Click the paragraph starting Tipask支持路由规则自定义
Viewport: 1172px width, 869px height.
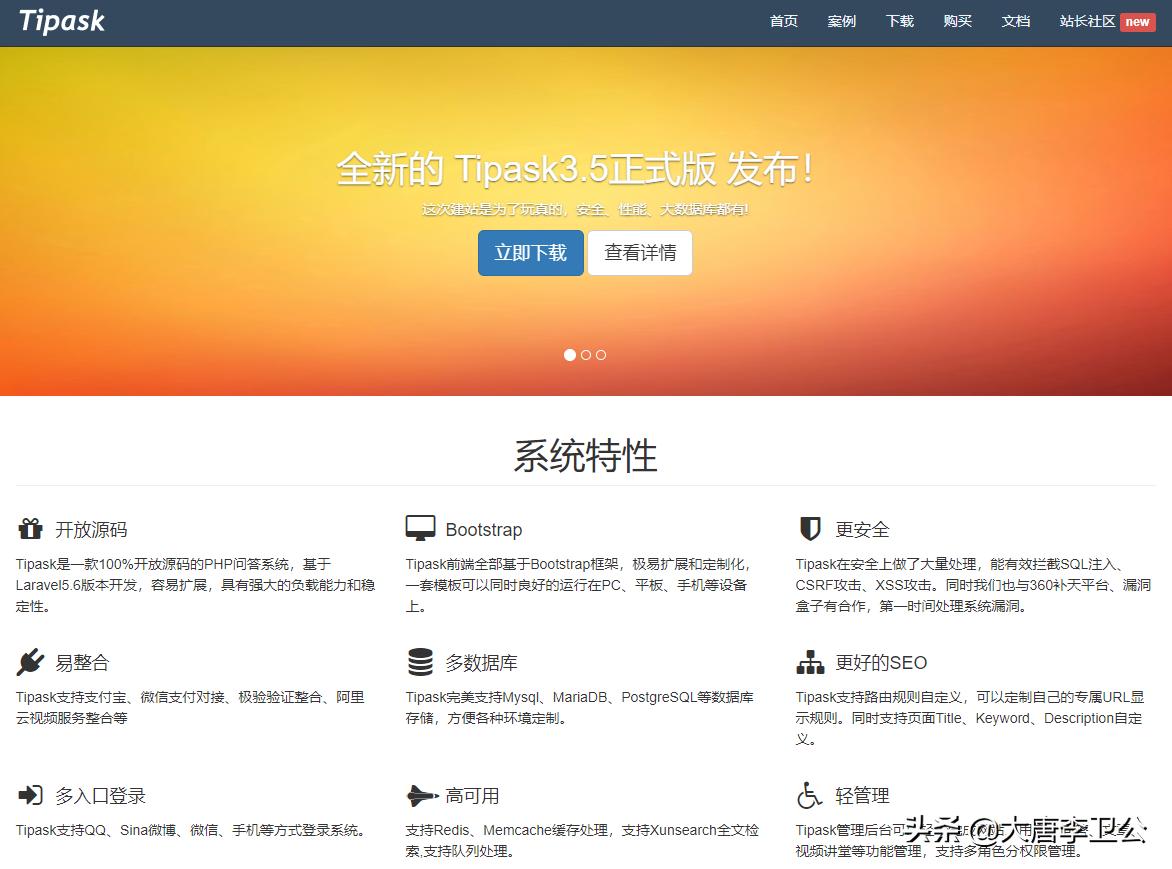coord(969,718)
